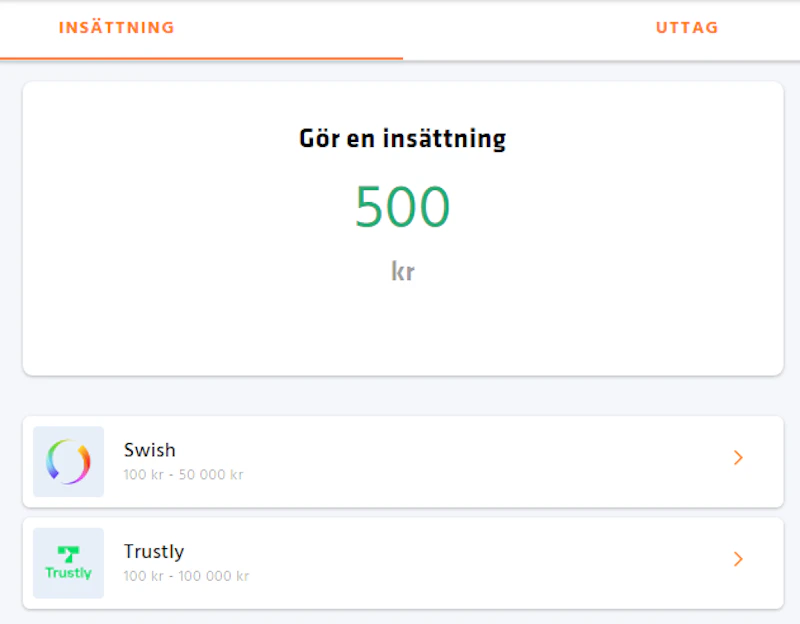Click Swish limit text 100 kr - 50 000 kr
This screenshot has width=800, height=624.
[x=183, y=475]
